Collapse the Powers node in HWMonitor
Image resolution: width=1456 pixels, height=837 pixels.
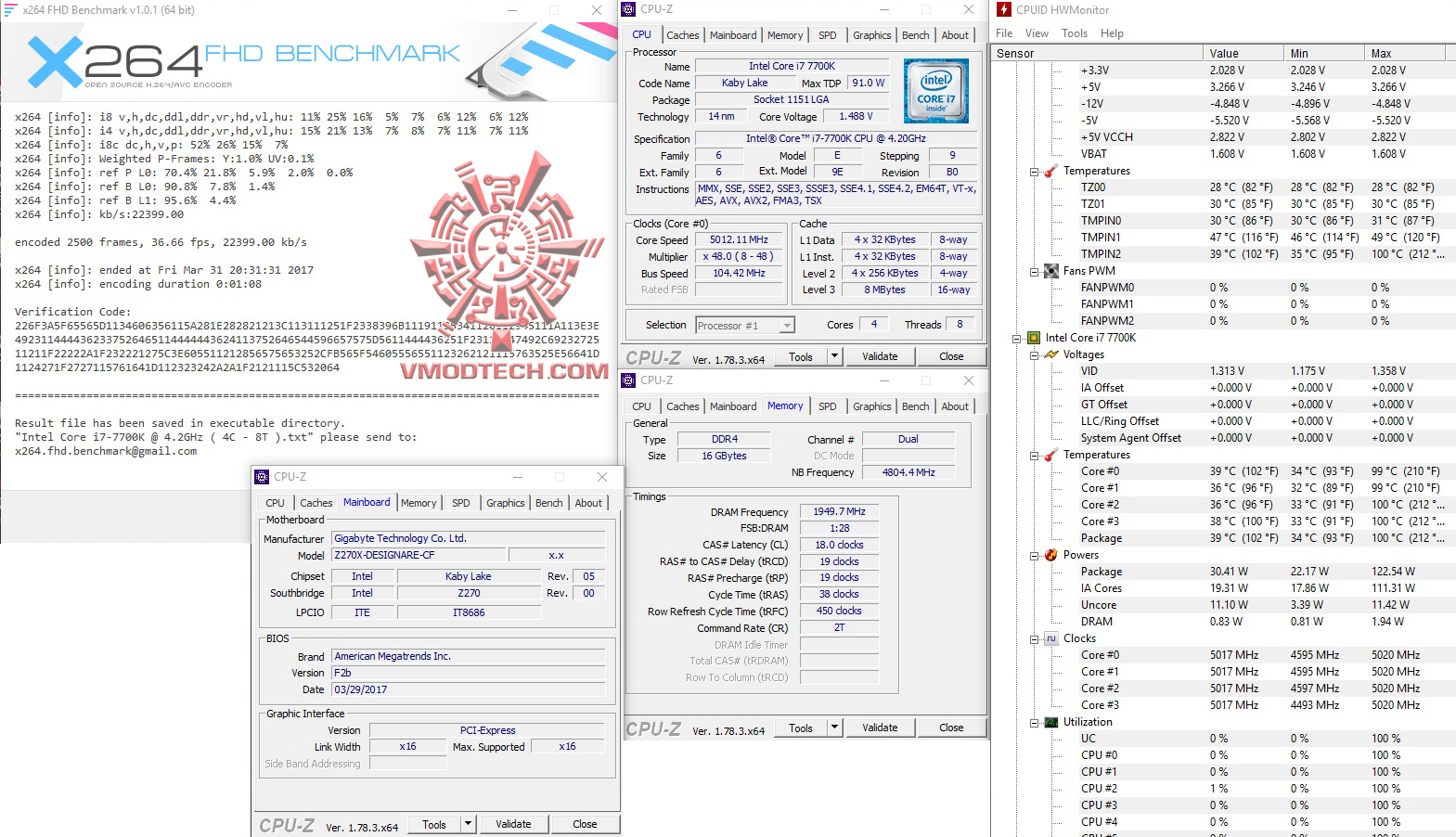click(x=1035, y=556)
